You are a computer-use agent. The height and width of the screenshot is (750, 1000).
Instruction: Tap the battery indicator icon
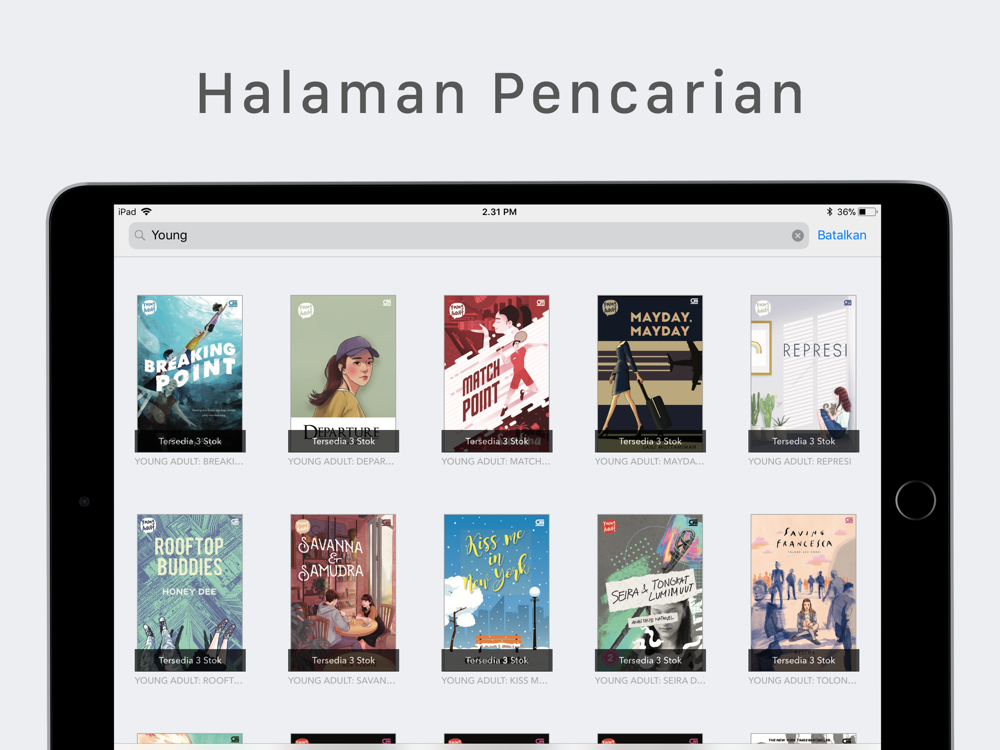tap(867, 212)
